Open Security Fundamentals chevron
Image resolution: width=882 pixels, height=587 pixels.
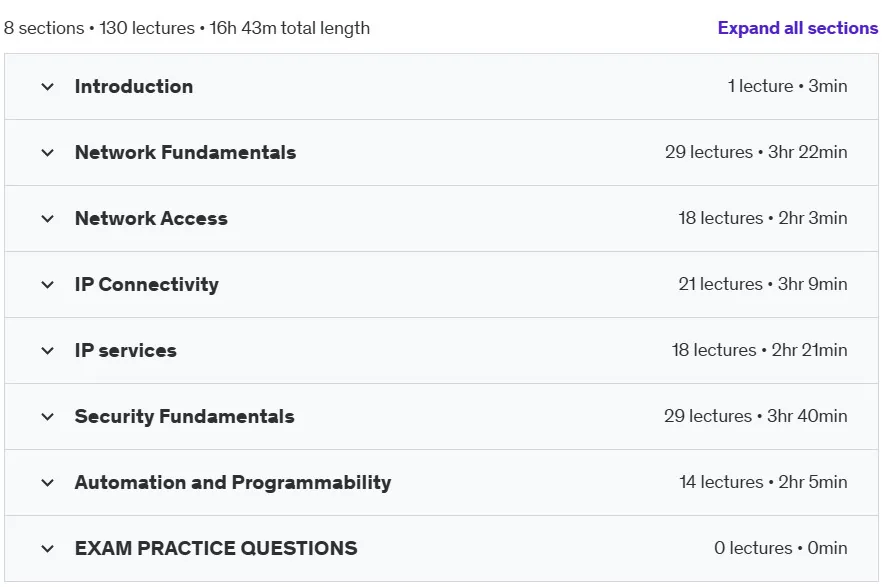click(x=48, y=417)
